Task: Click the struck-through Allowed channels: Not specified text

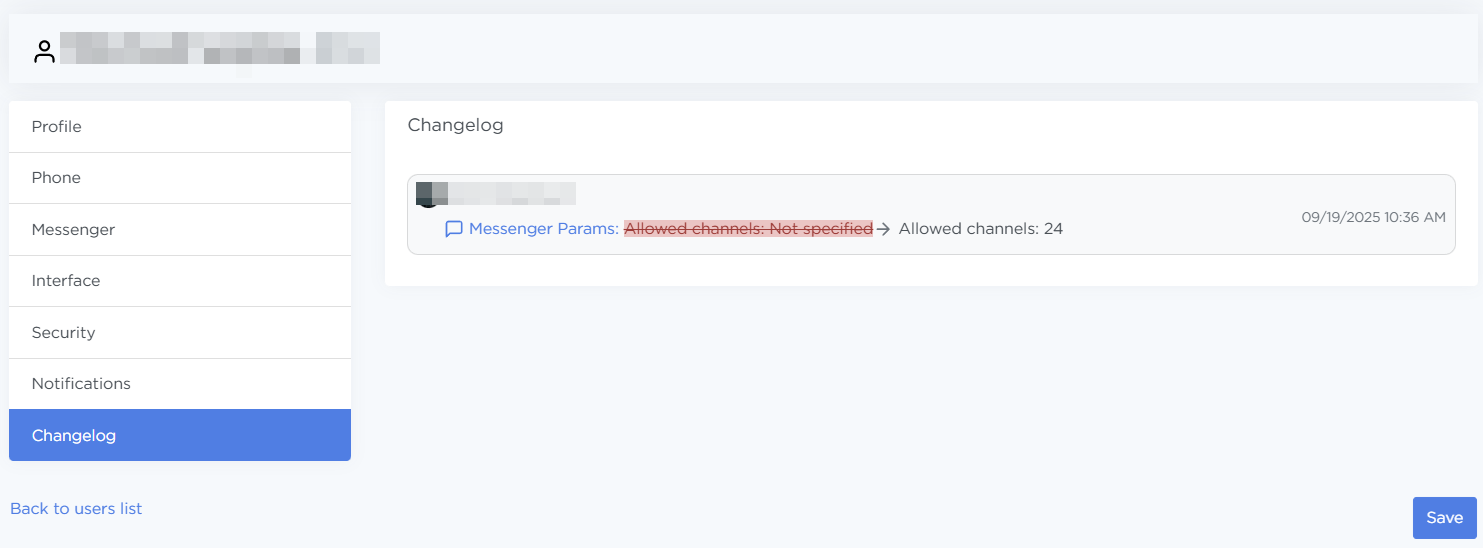Action: (x=748, y=229)
